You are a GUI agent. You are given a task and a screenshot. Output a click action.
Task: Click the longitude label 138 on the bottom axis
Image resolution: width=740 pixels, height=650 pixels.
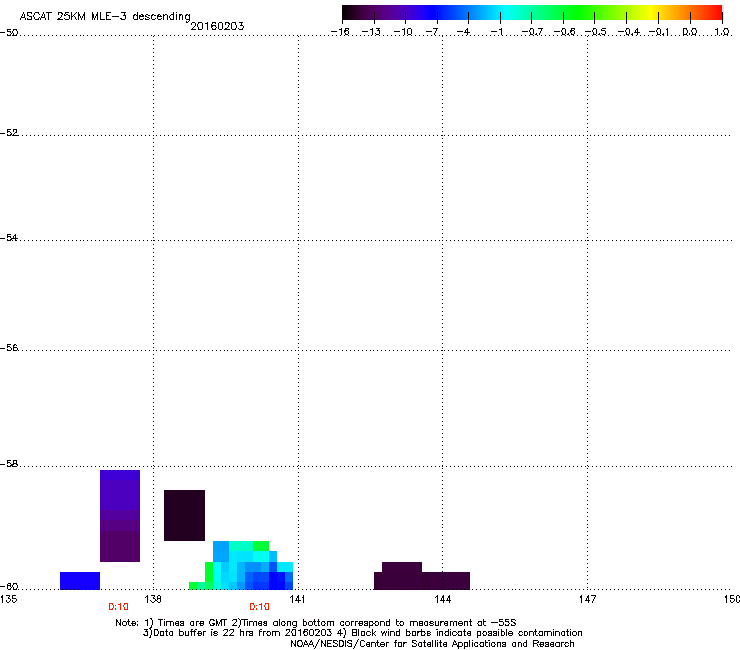coord(153,599)
